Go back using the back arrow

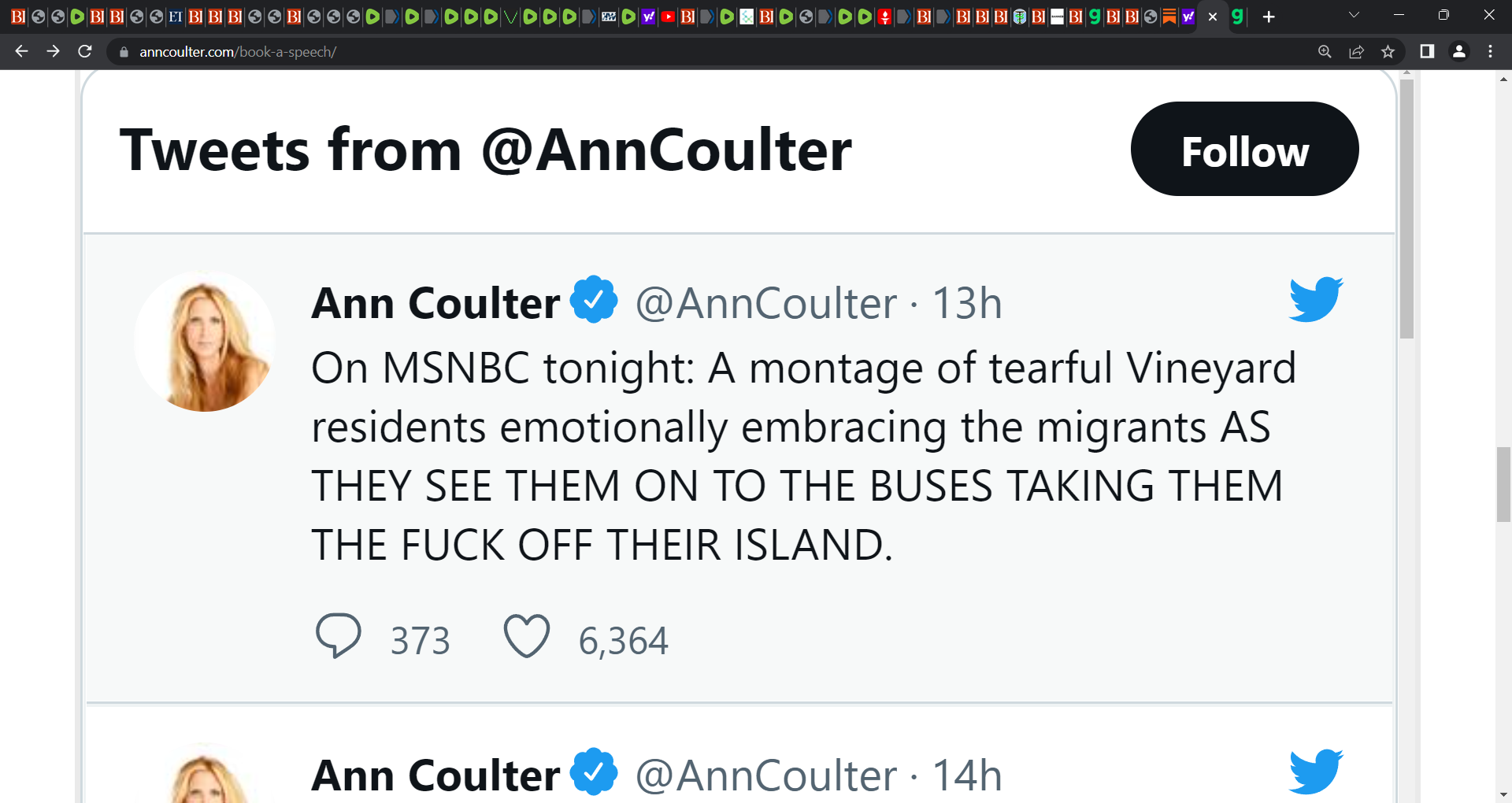click(21, 52)
